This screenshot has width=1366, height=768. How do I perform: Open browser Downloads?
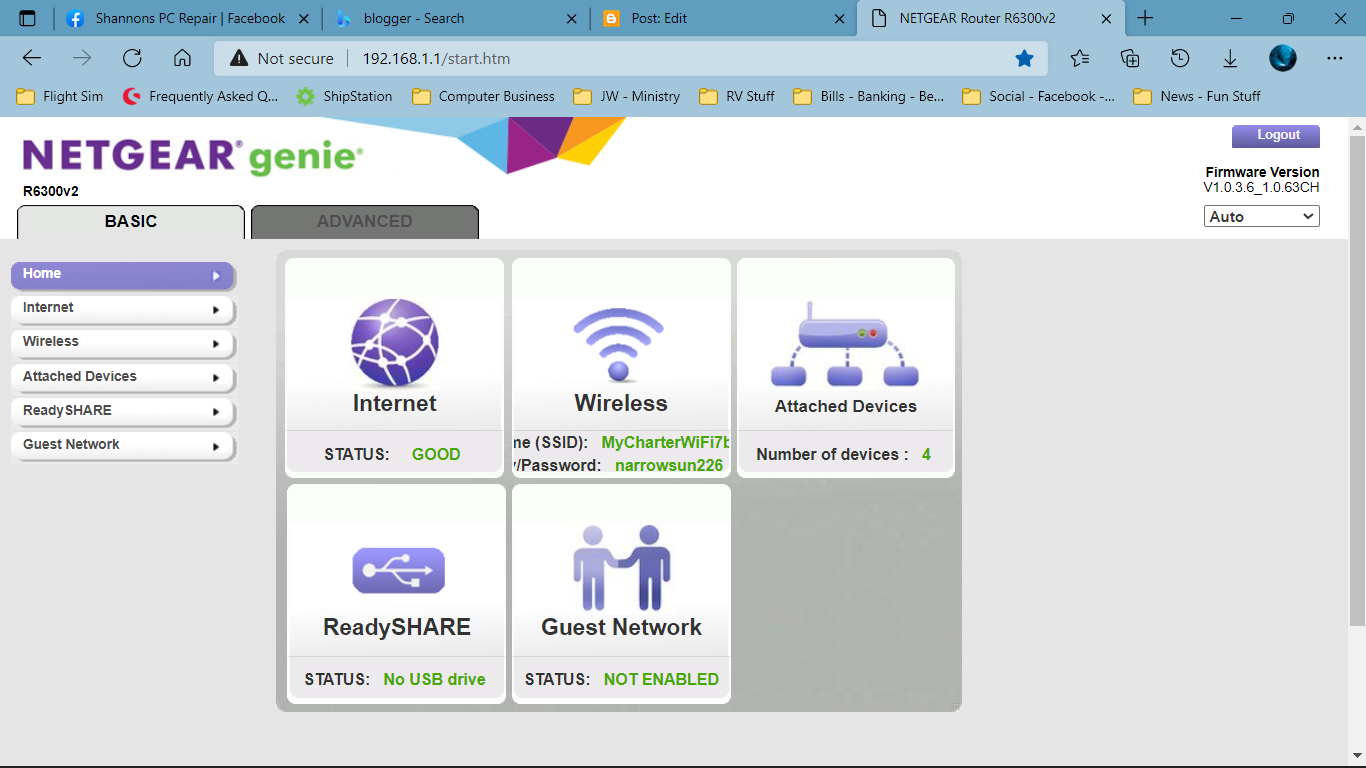click(1230, 58)
